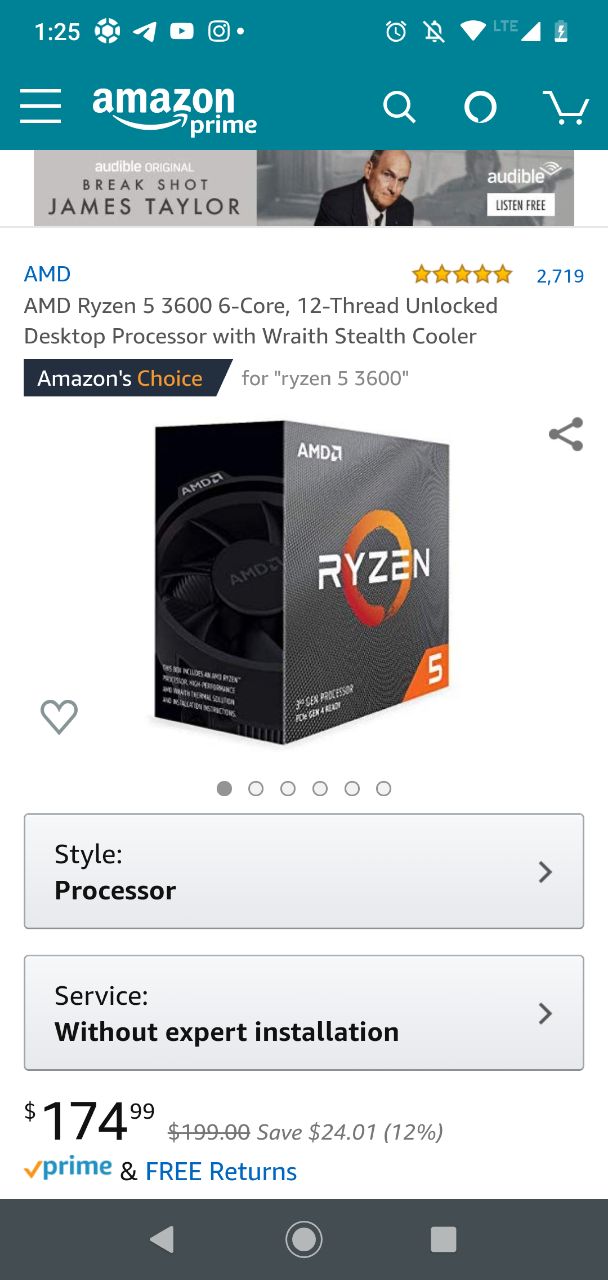Viewport: 608px width, 1280px height.
Task: Expand the Style: Processor selector
Action: pos(304,871)
